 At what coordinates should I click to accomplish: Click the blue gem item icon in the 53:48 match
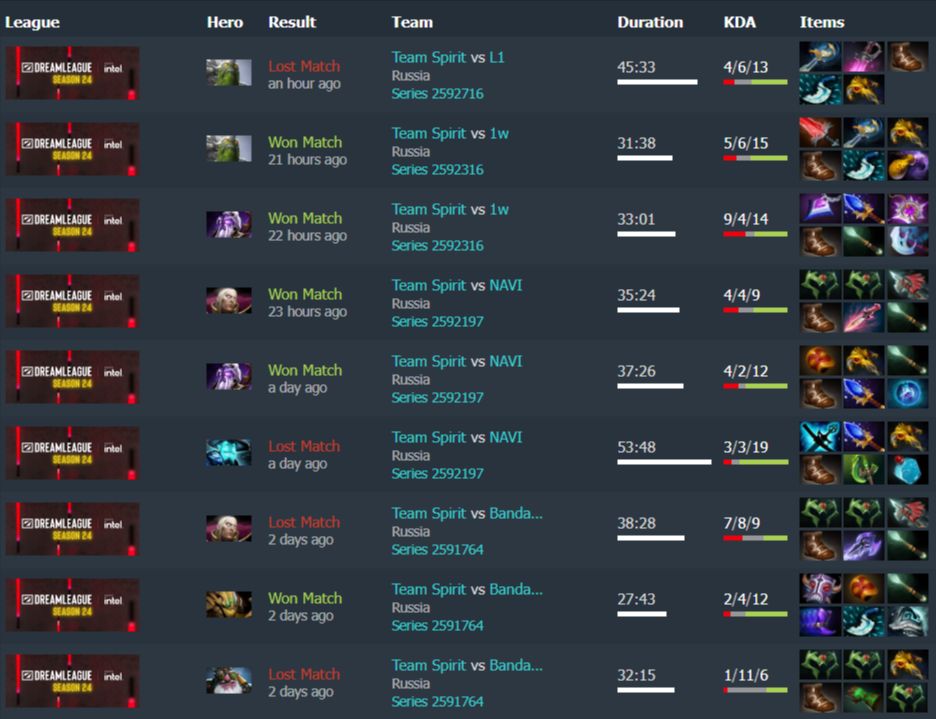point(907,469)
